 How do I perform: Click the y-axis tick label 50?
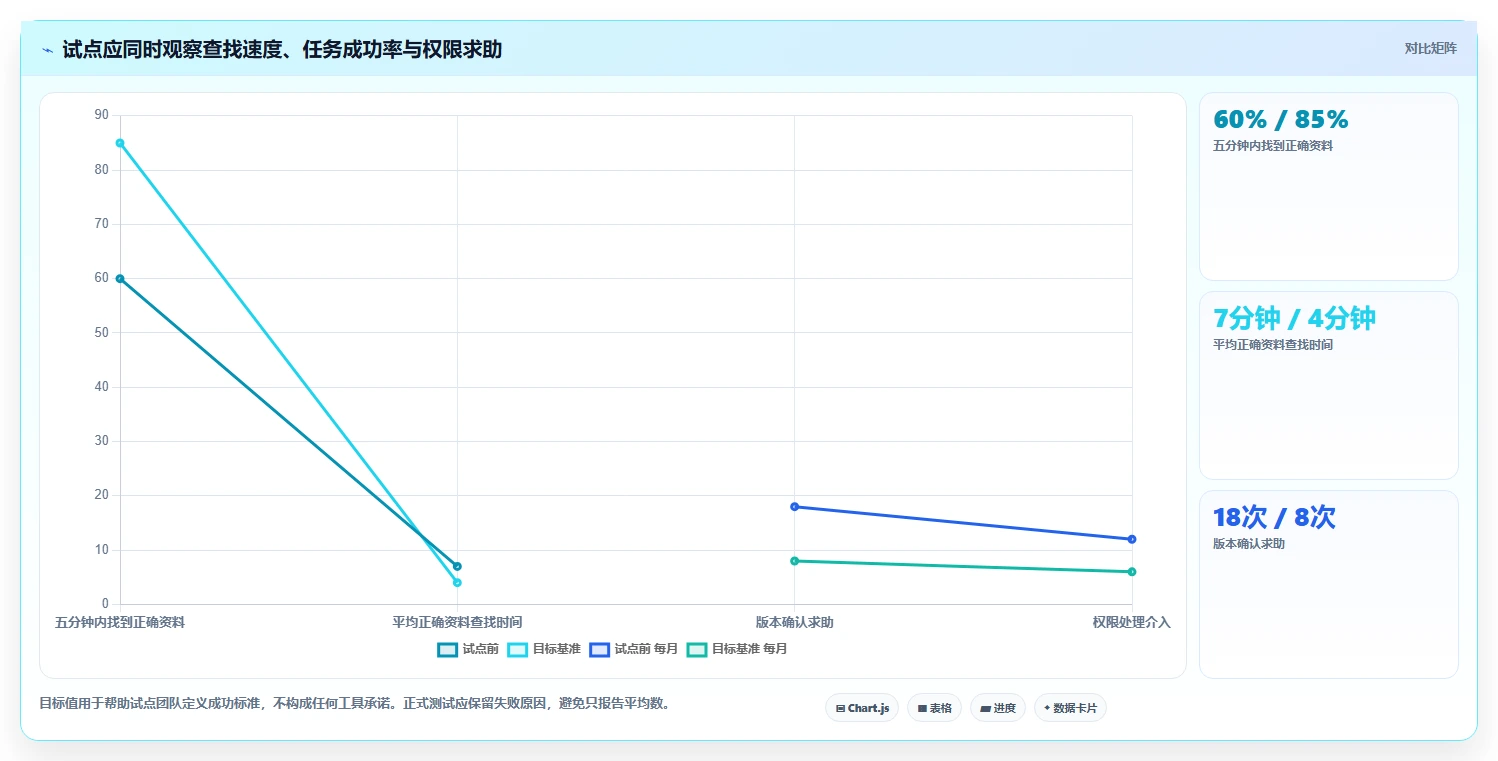pyautogui.click(x=101, y=333)
